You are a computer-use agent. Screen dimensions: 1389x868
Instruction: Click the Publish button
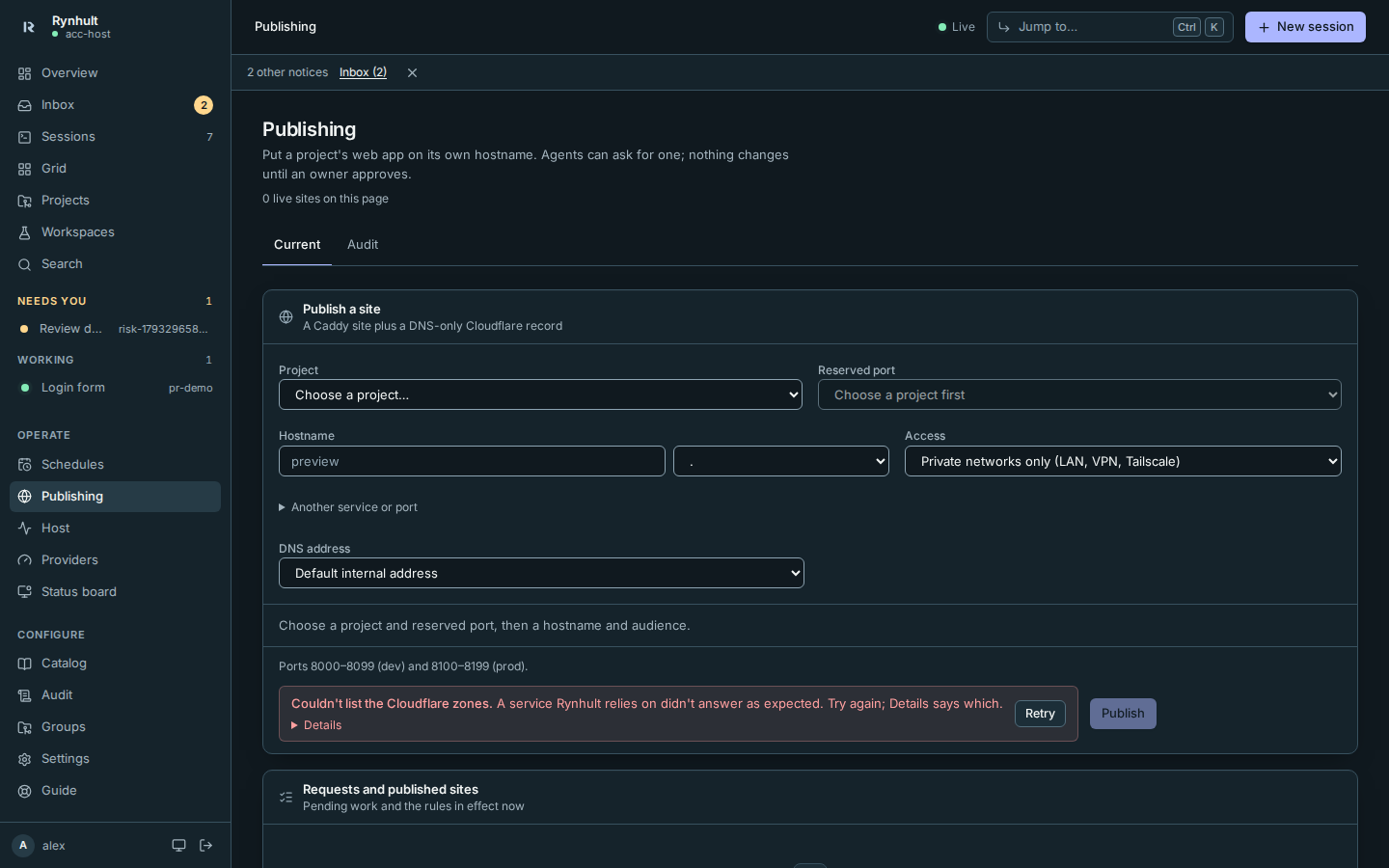pyautogui.click(x=1123, y=714)
